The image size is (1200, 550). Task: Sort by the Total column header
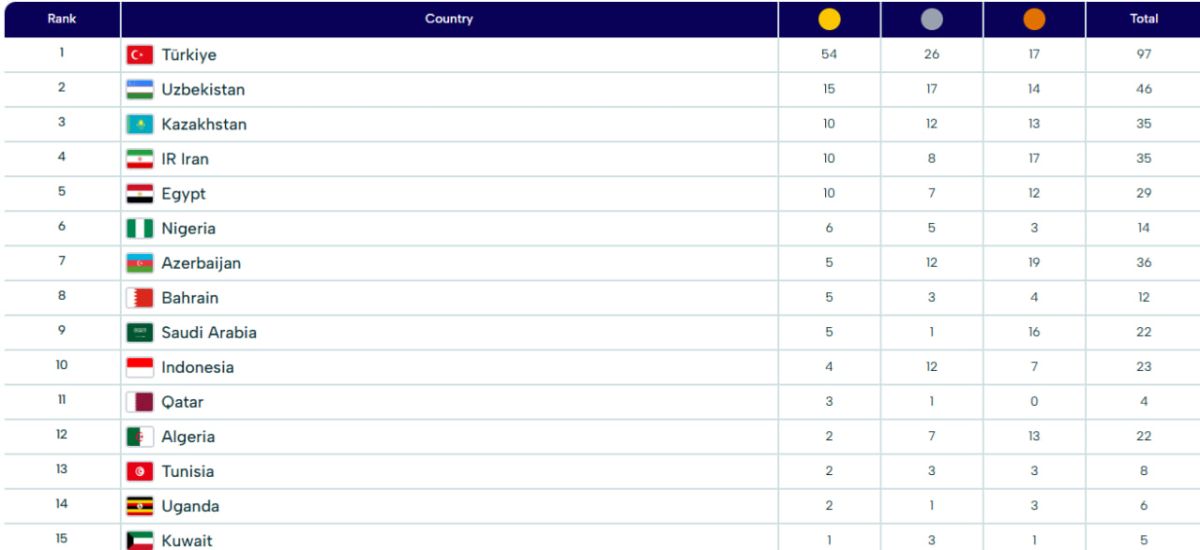[1143, 19]
